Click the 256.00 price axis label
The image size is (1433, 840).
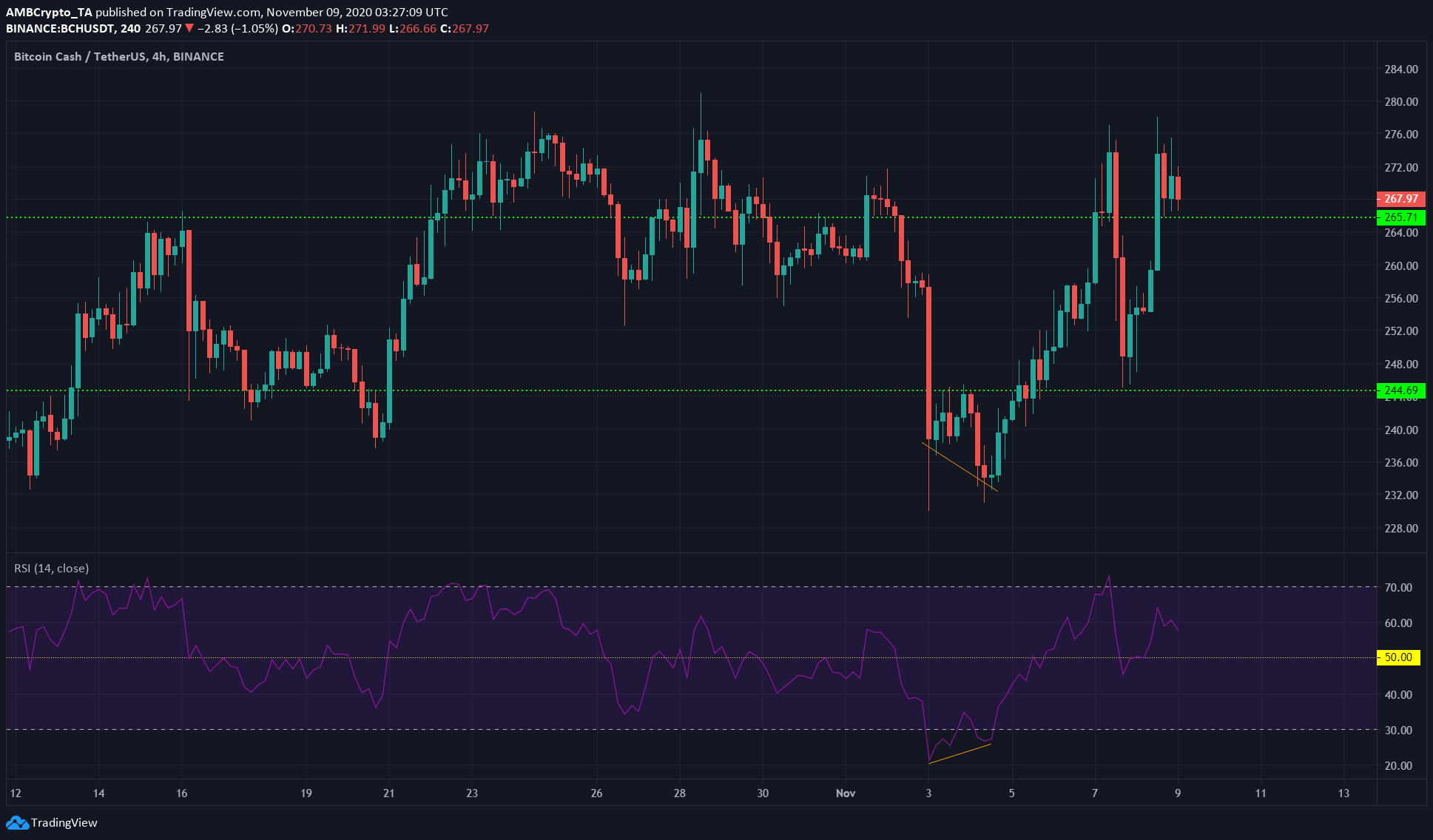coord(1401,299)
